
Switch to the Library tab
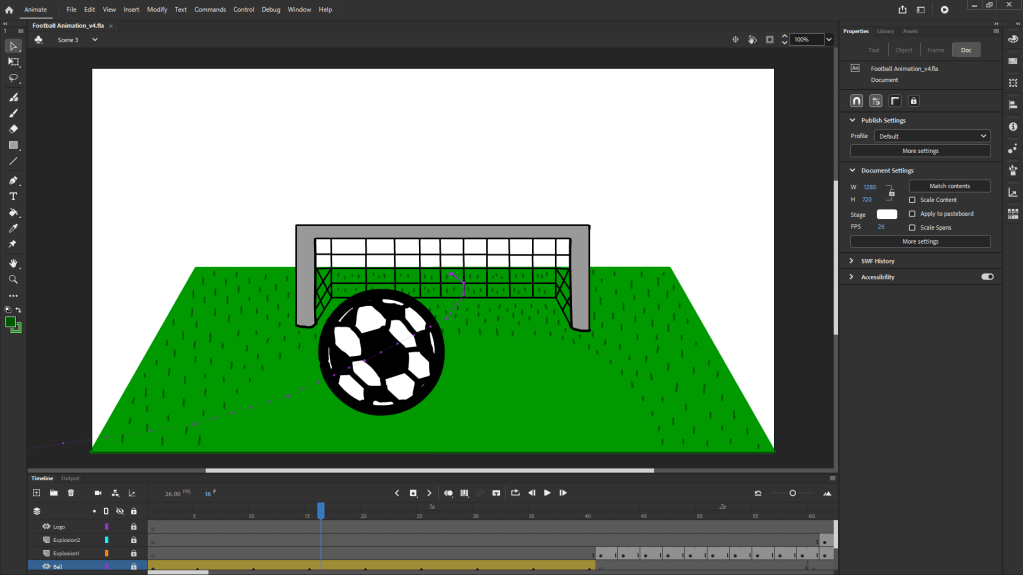coord(885,31)
